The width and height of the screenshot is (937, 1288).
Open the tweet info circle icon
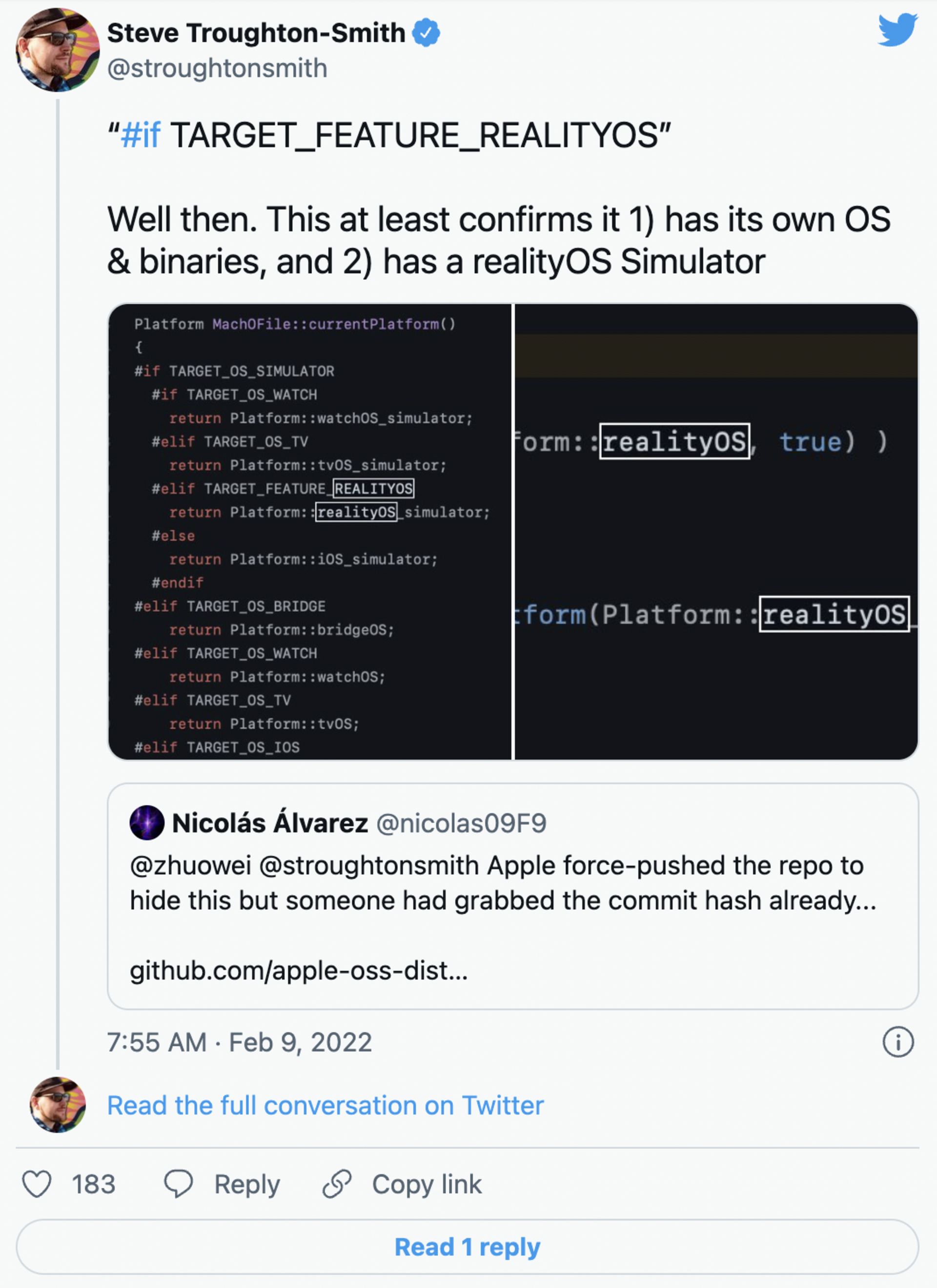[x=898, y=1042]
